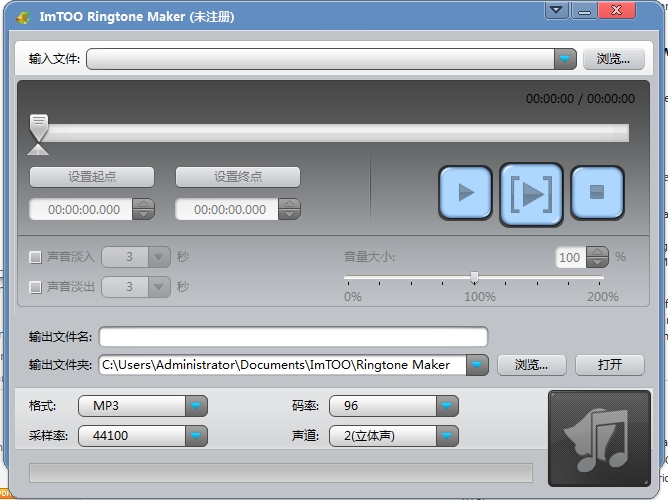The height and width of the screenshot is (500, 668).
Task: Click the start time spinner arrows
Action: pos(144,210)
